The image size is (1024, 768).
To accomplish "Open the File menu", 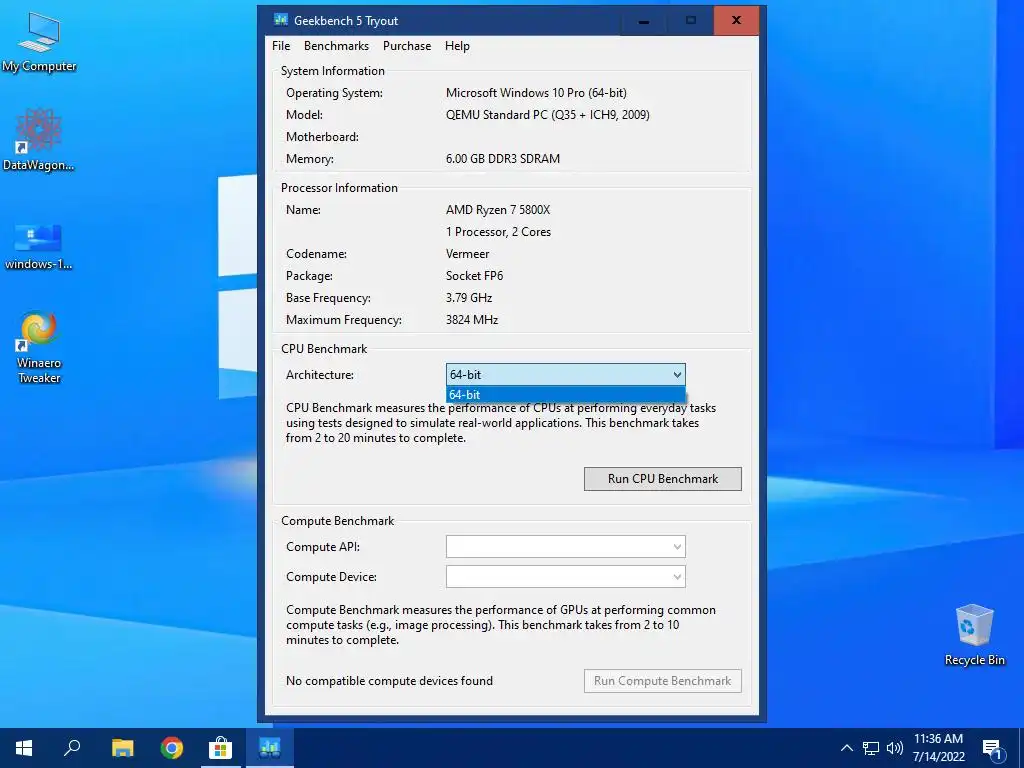I will (x=281, y=46).
